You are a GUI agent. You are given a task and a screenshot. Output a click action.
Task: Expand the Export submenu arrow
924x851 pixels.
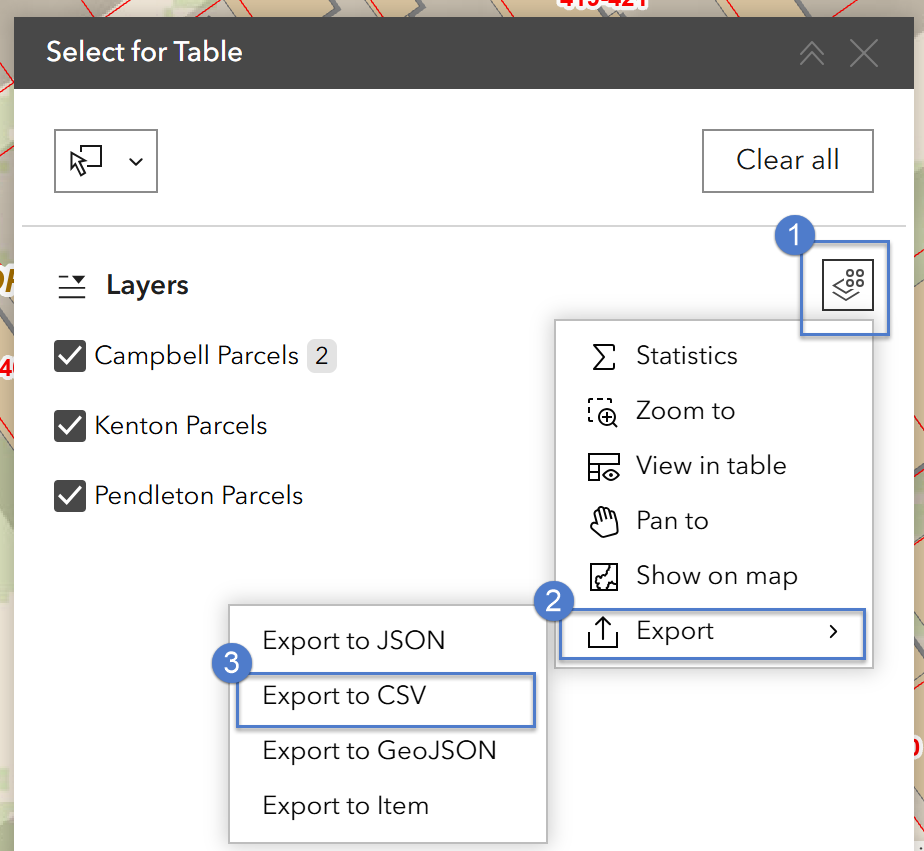tap(833, 632)
